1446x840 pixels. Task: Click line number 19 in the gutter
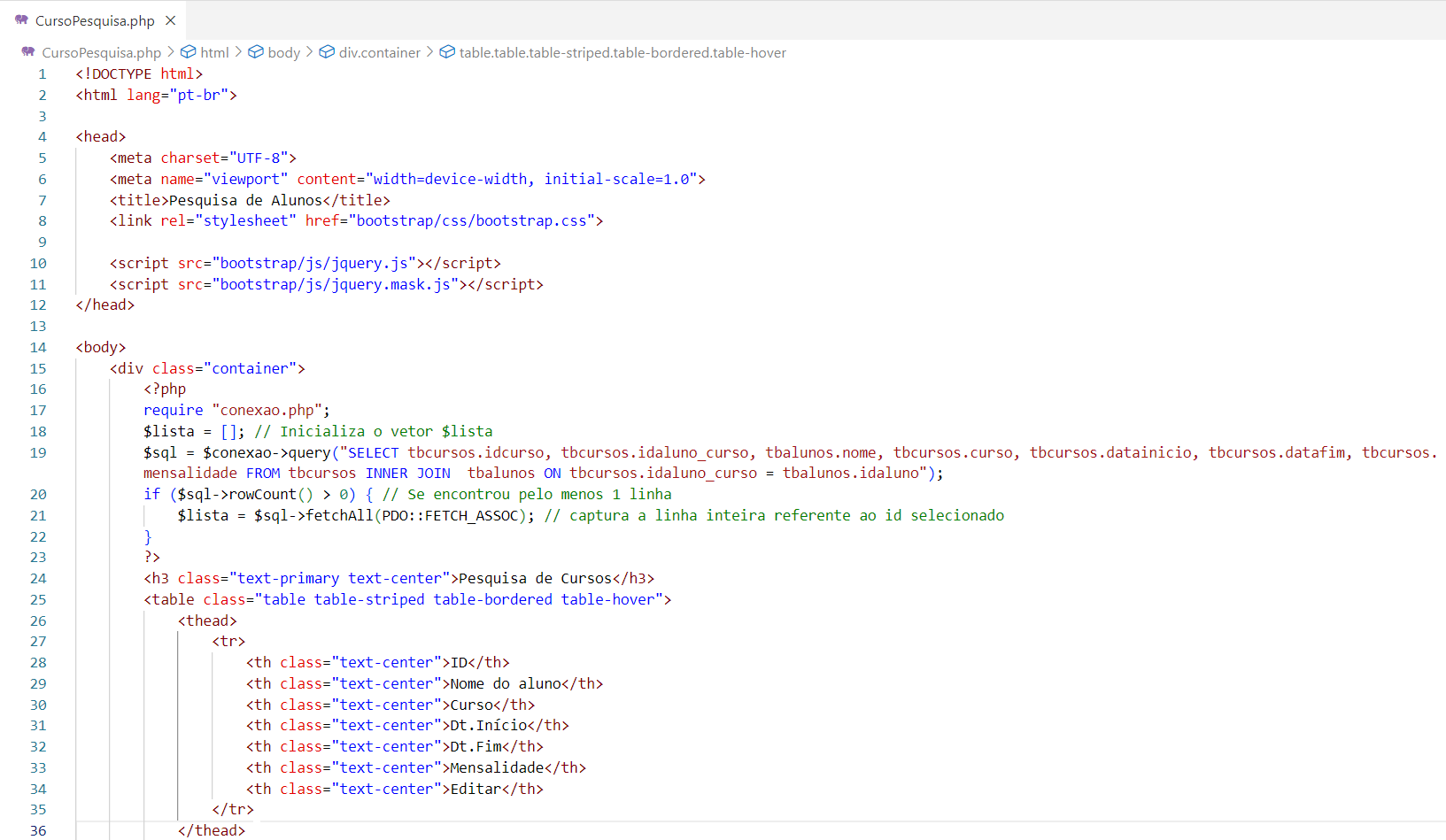point(38,452)
